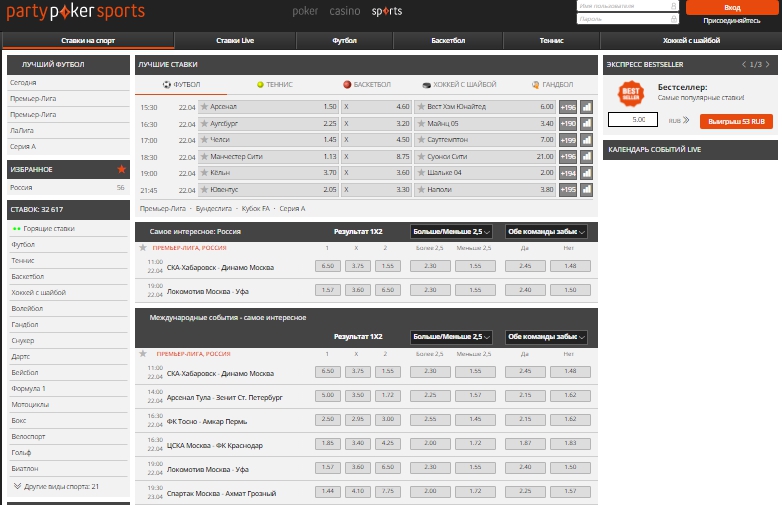Focus the username input field

627,6
